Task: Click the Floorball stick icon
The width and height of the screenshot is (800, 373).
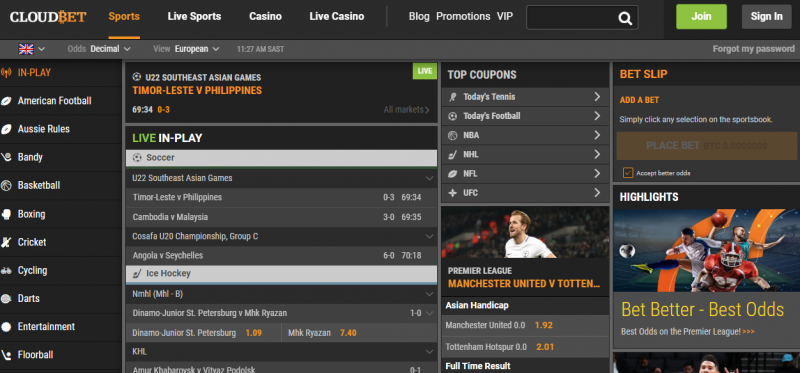Action: click(6, 355)
